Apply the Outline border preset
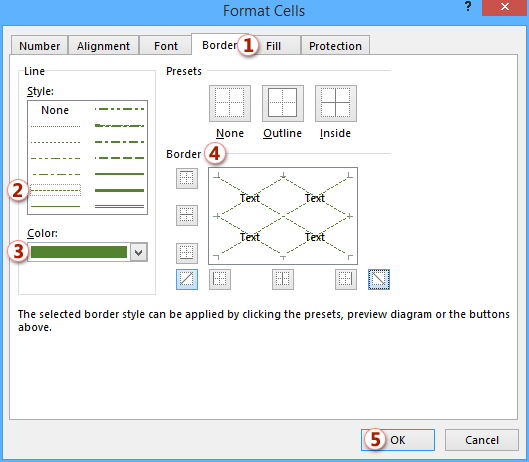This screenshot has width=529, height=462. [x=283, y=103]
